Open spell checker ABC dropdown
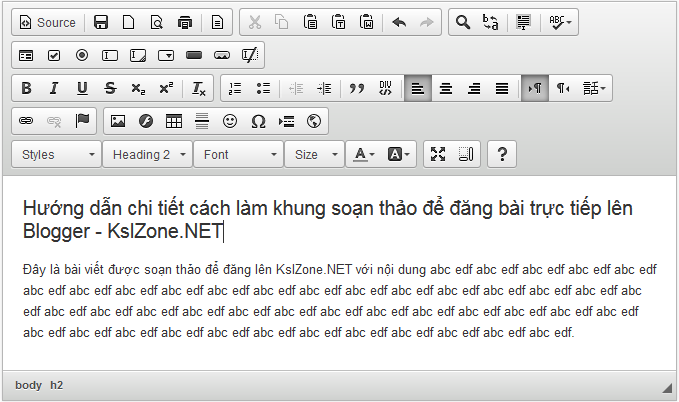 (560, 22)
